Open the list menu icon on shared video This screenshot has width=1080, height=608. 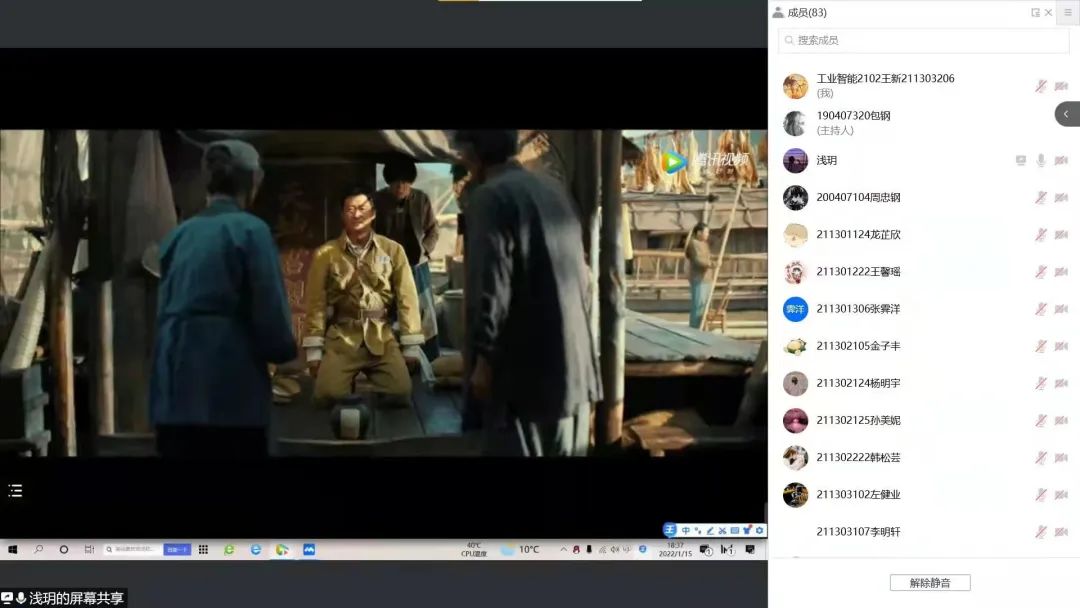pyautogui.click(x=15, y=491)
